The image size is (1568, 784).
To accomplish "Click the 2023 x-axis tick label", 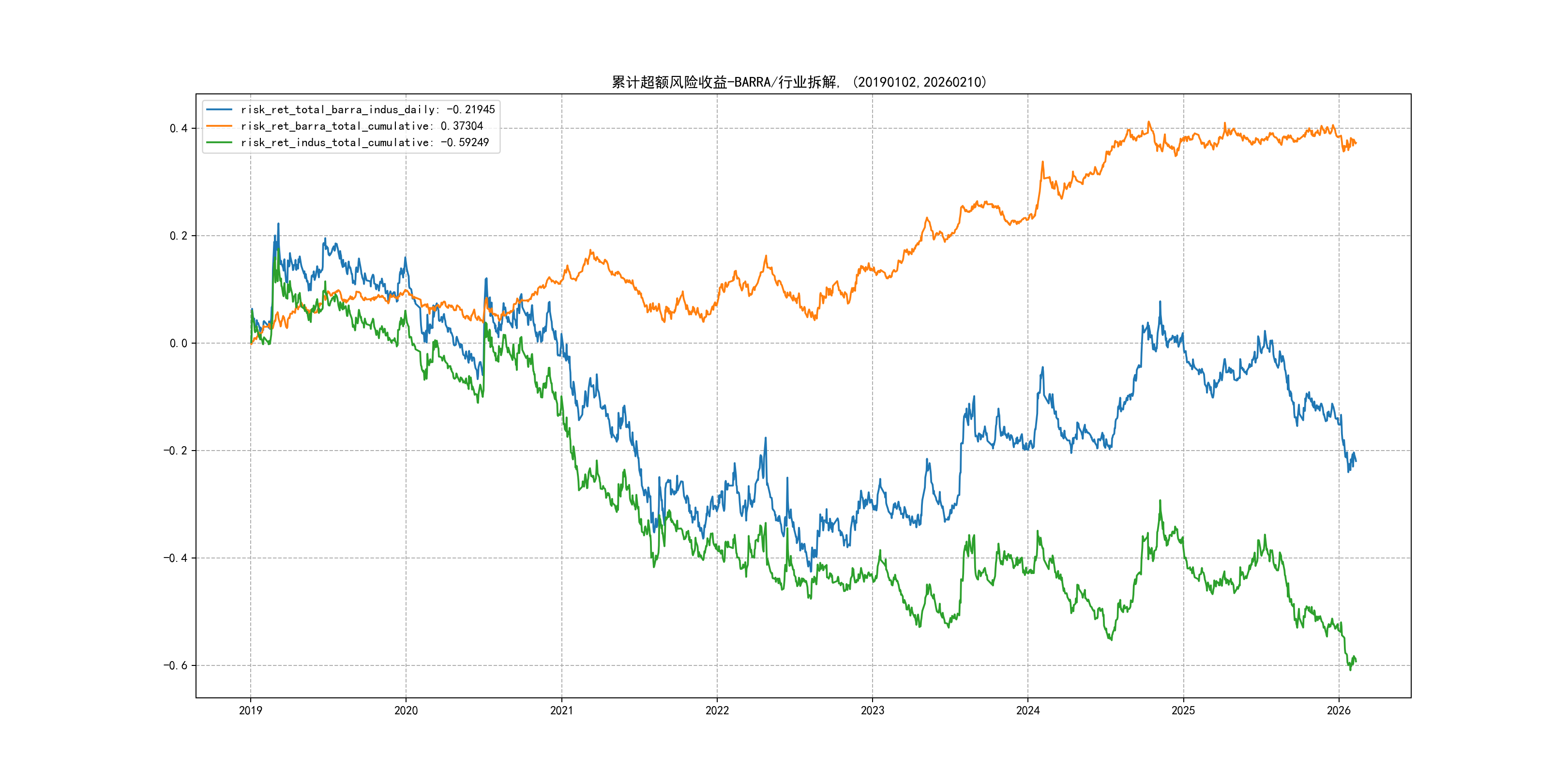I will pos(872,710).
